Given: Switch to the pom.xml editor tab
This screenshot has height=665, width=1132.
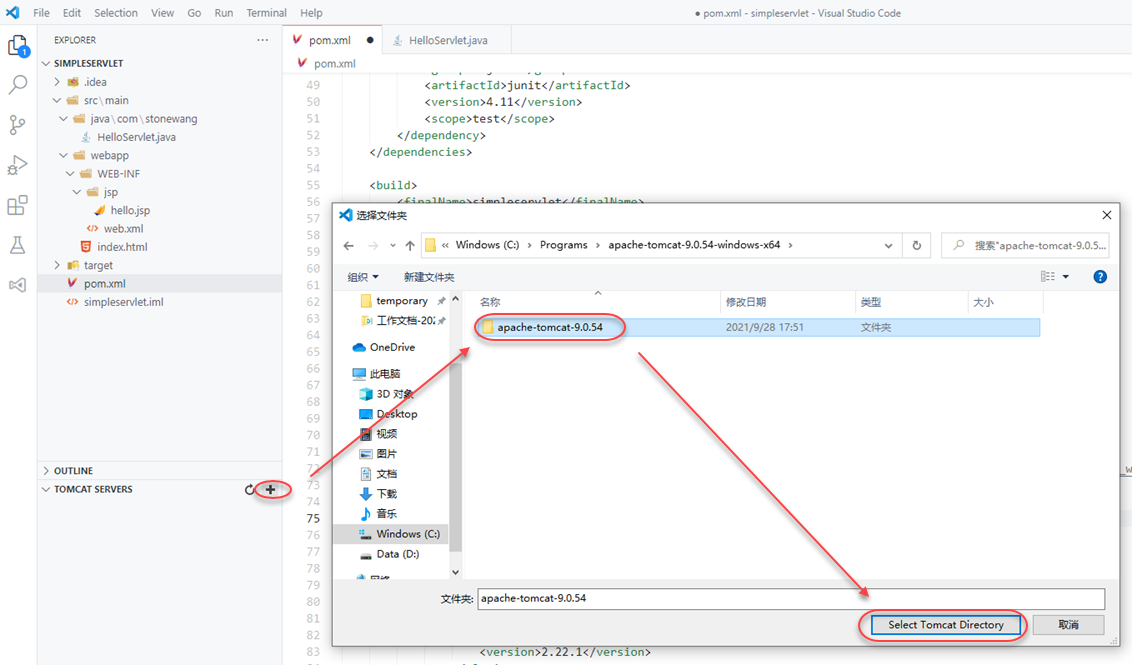Looking at the screenshot, I should point(331,40).
